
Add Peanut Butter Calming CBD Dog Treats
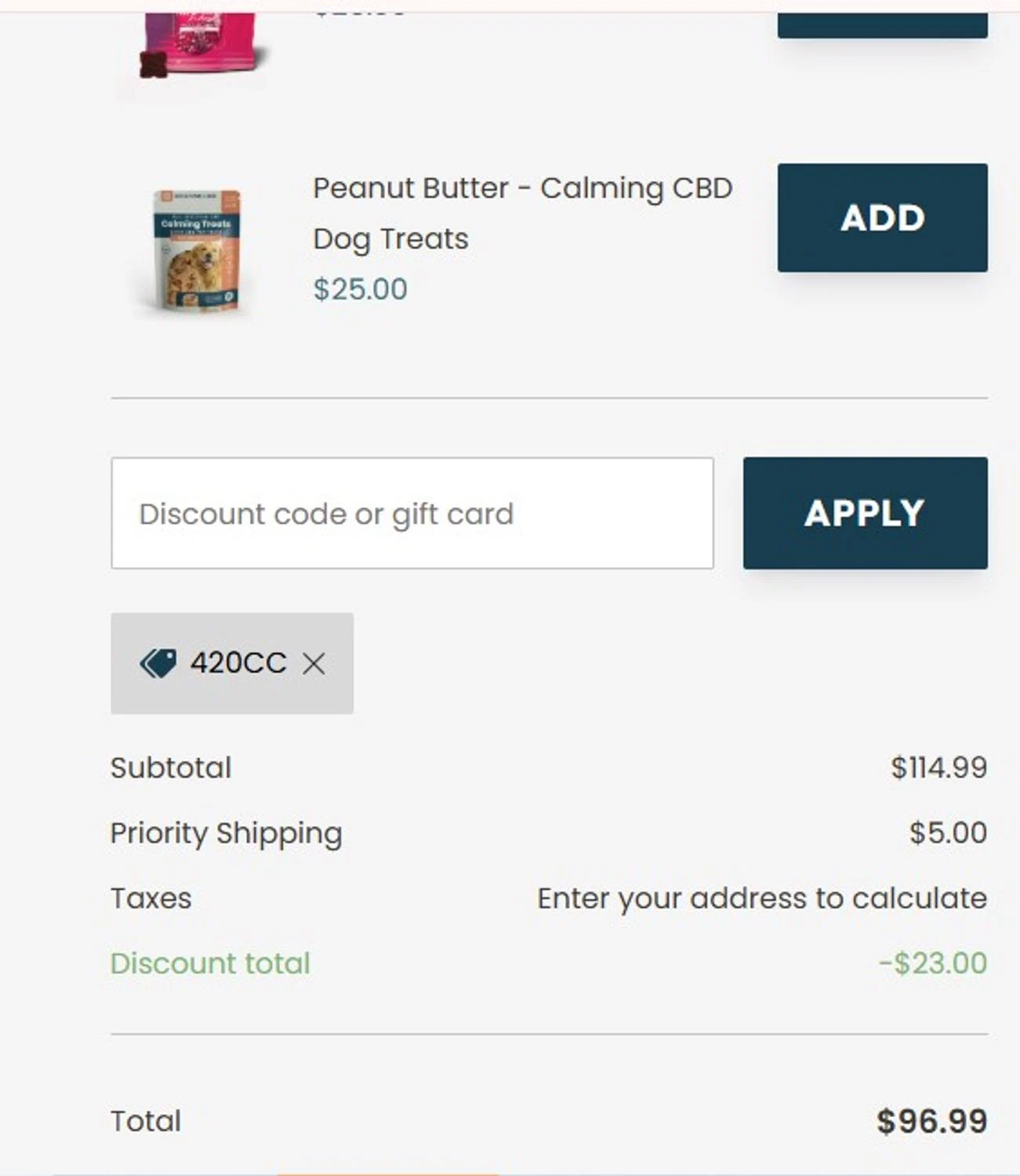[x=882, y=218]
